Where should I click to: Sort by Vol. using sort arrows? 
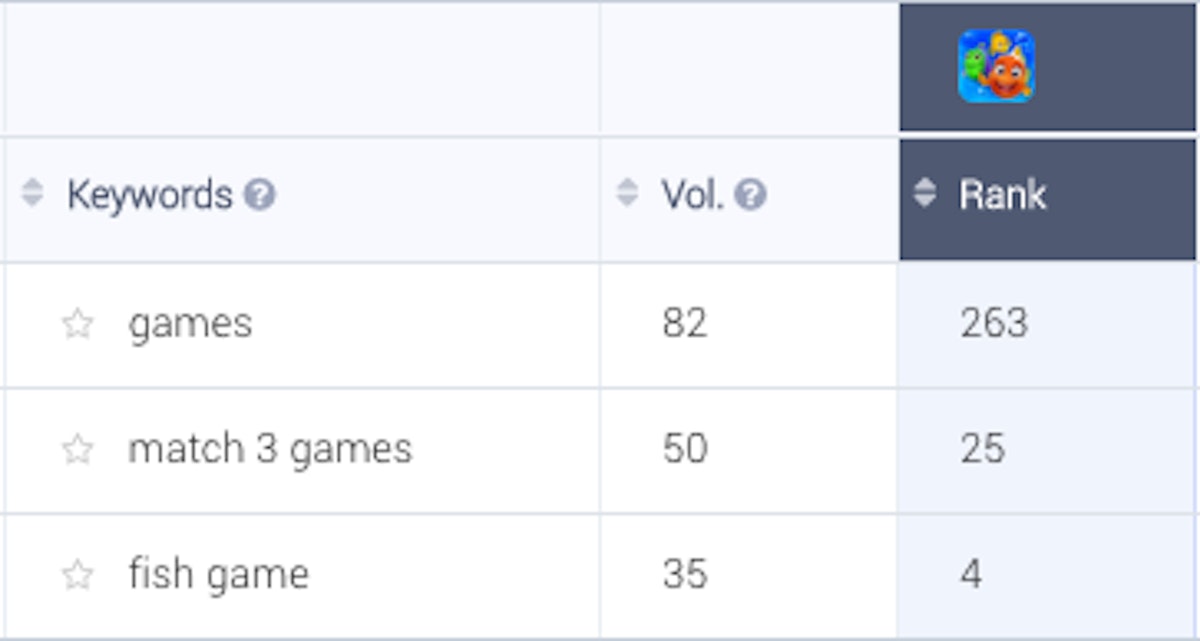click(627, 194)
